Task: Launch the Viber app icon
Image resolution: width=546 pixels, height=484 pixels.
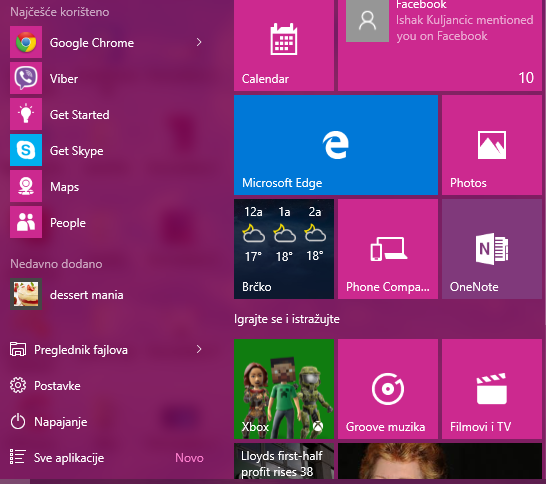Action: [x=26, y=78]
